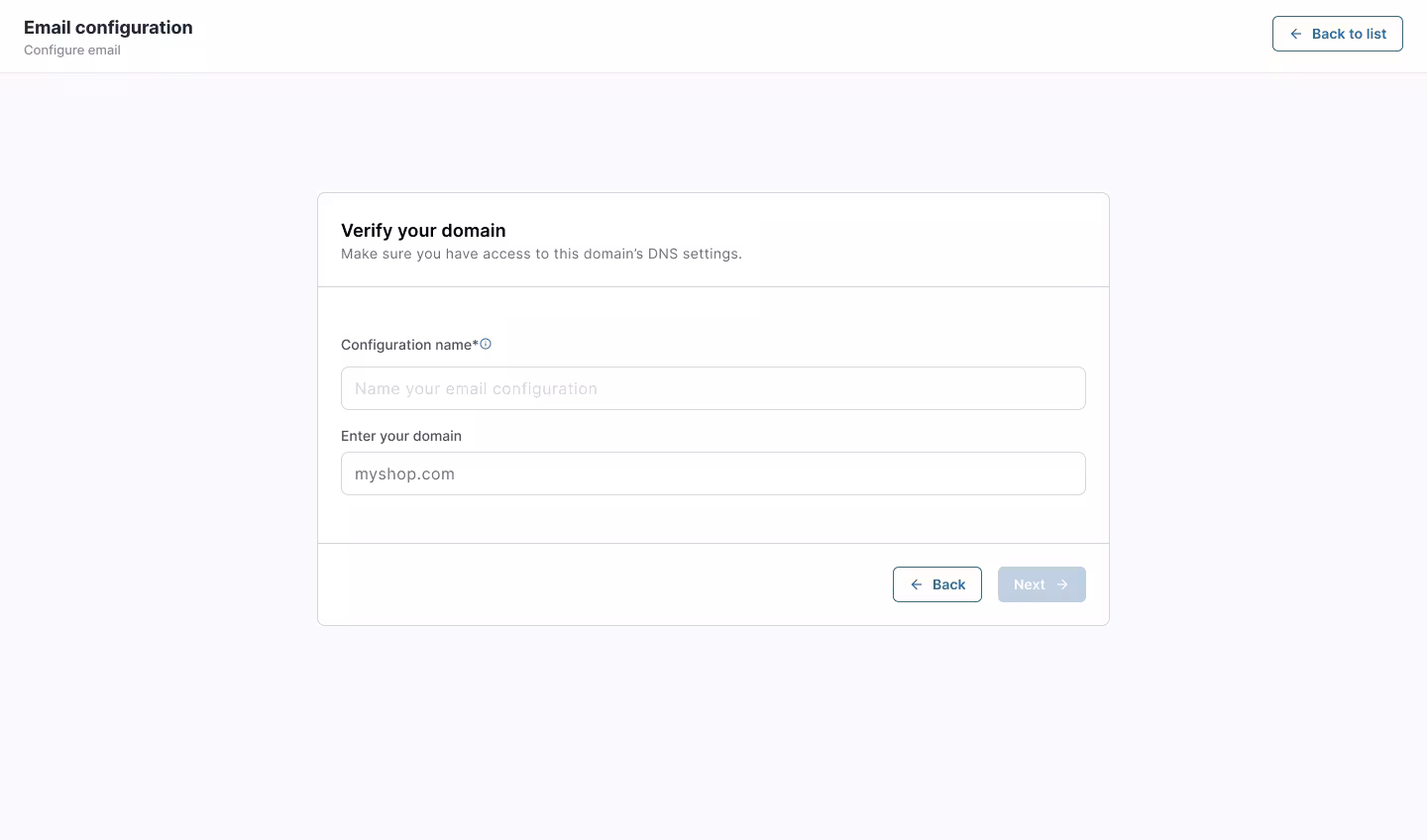The width and height of the screenshot is (1427, 840).
Task: Click the DNS settings instruction sentence
Action: pyautogui.click(x=541, y=254)
